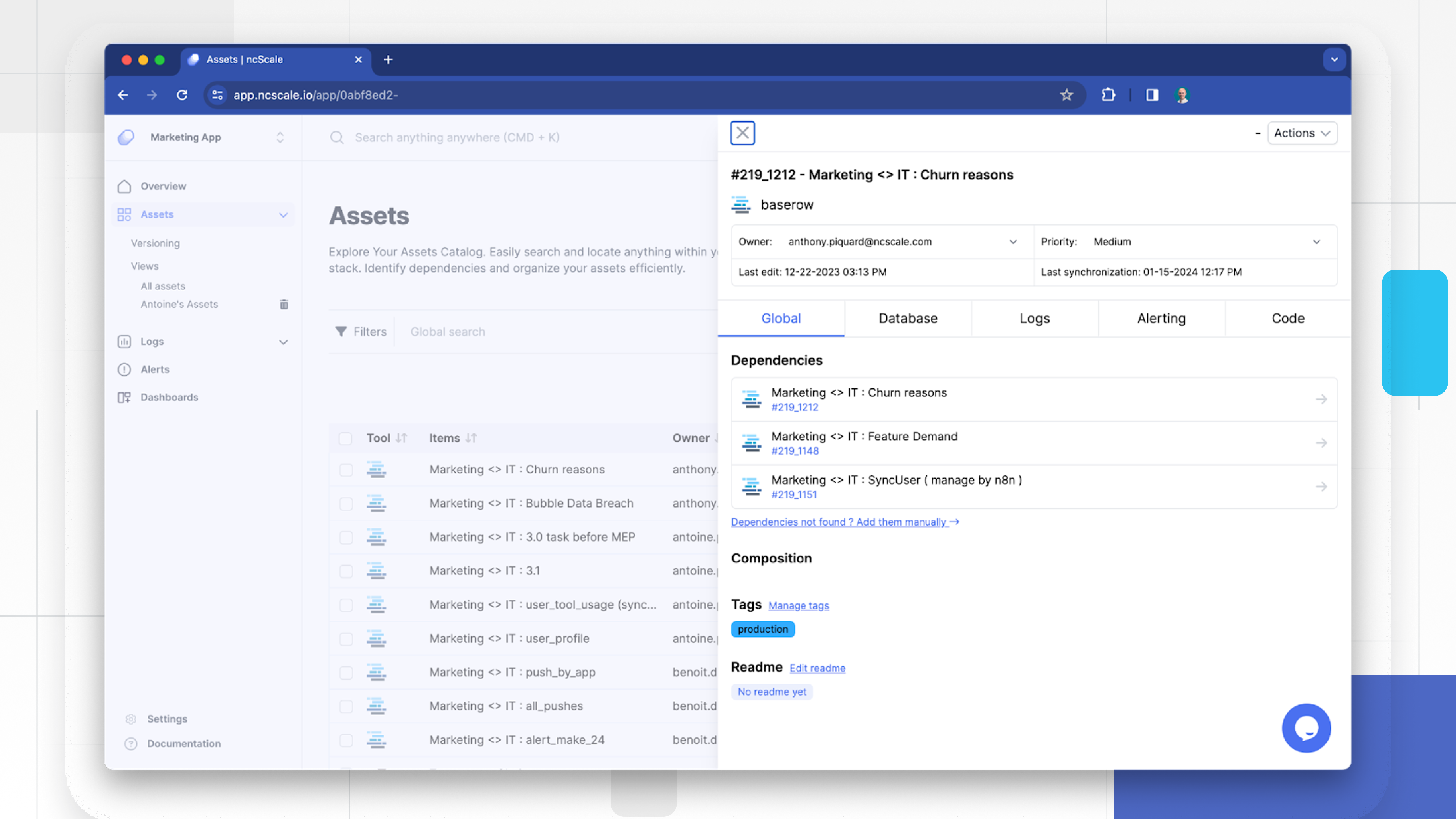Close the asset detail panel

pos(742,133)
